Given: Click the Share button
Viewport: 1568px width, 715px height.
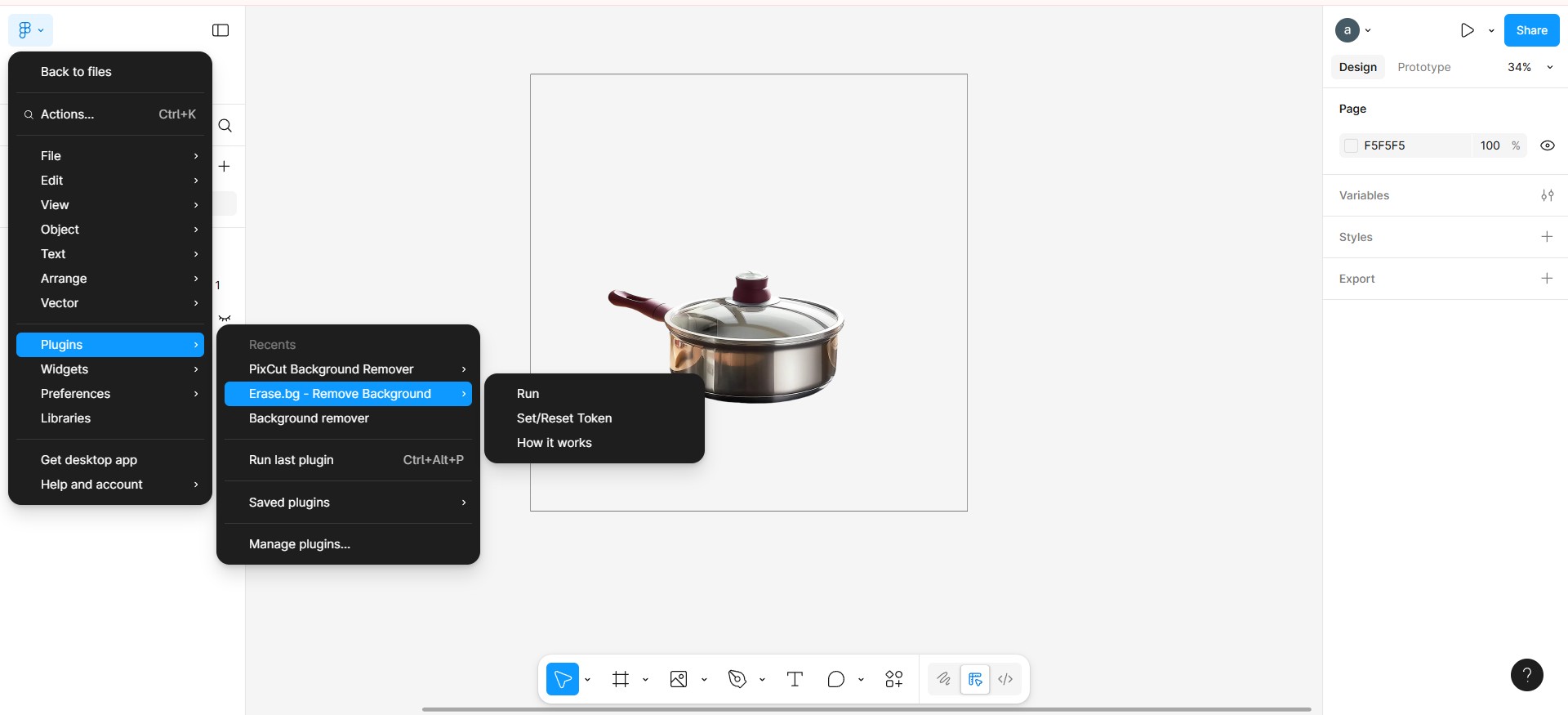Looking at the screenshot, I should pos(1531,30).
